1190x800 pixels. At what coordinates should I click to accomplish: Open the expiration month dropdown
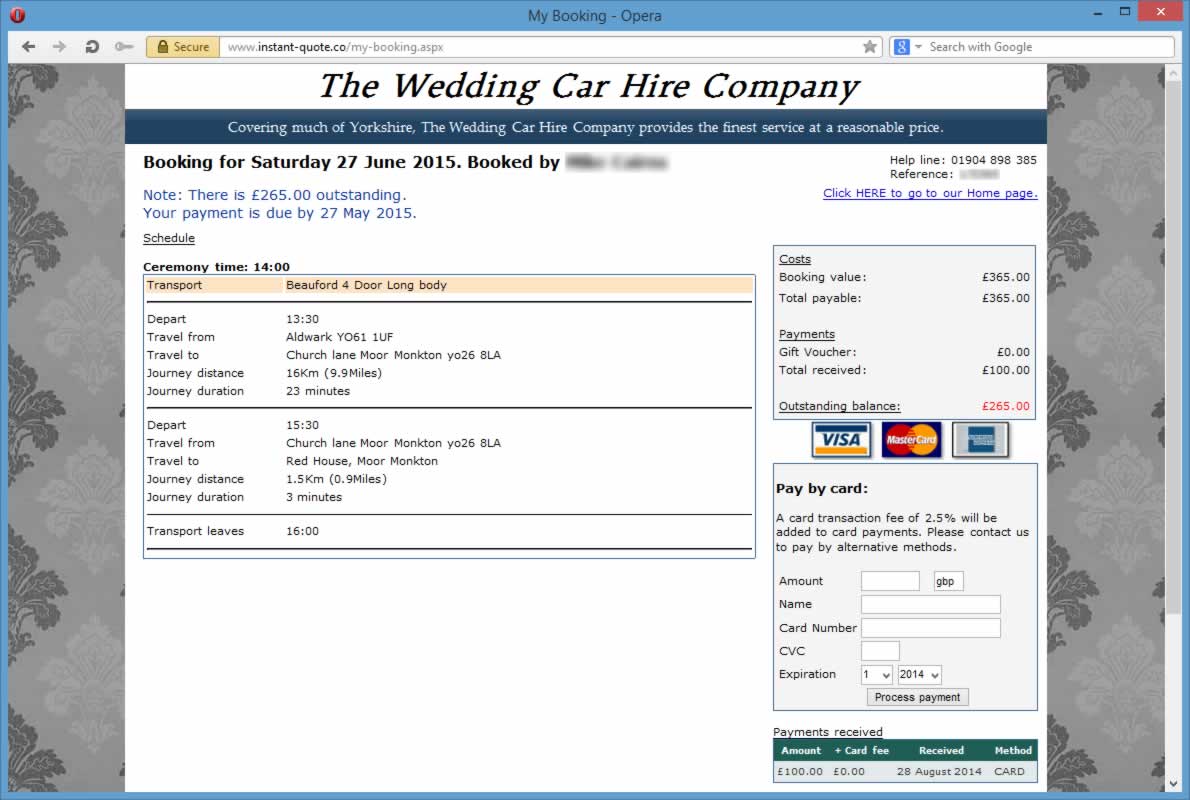coord(877,675)
